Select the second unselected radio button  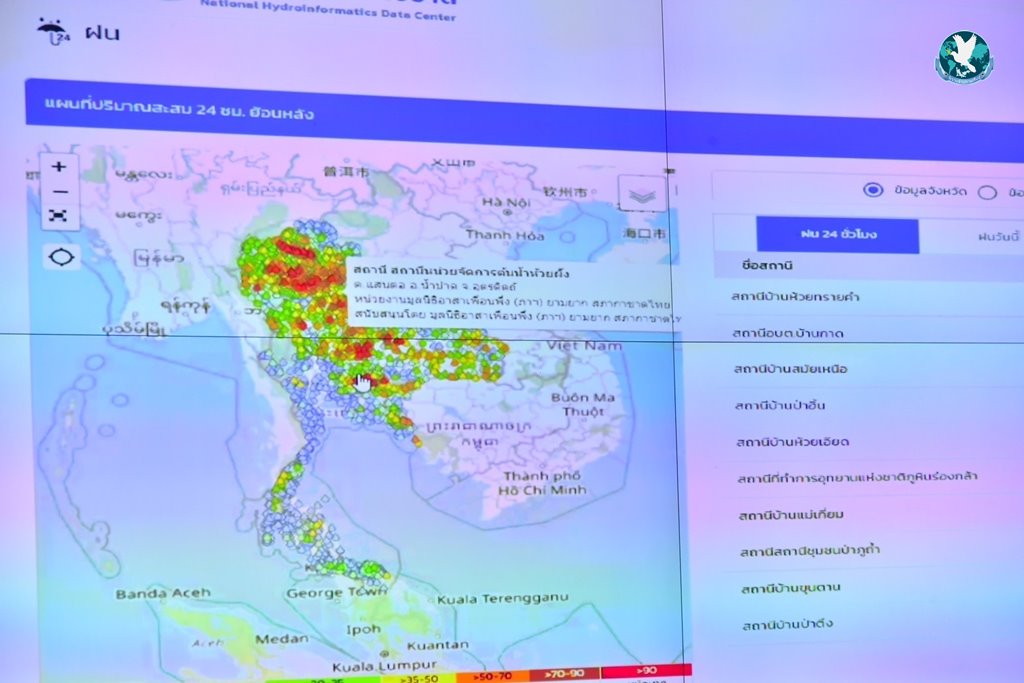pyautogui.click(x=987, y=192)
